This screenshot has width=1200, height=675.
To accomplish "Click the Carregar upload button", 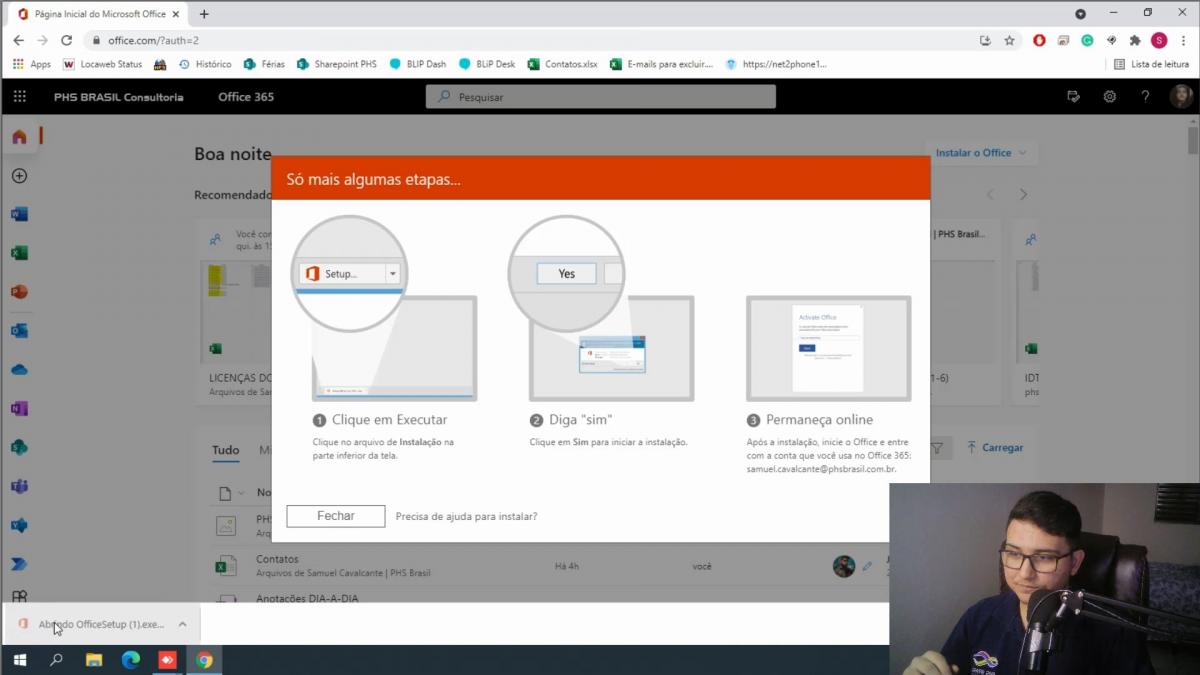I will pyautogui.click(x=995, y=448).
